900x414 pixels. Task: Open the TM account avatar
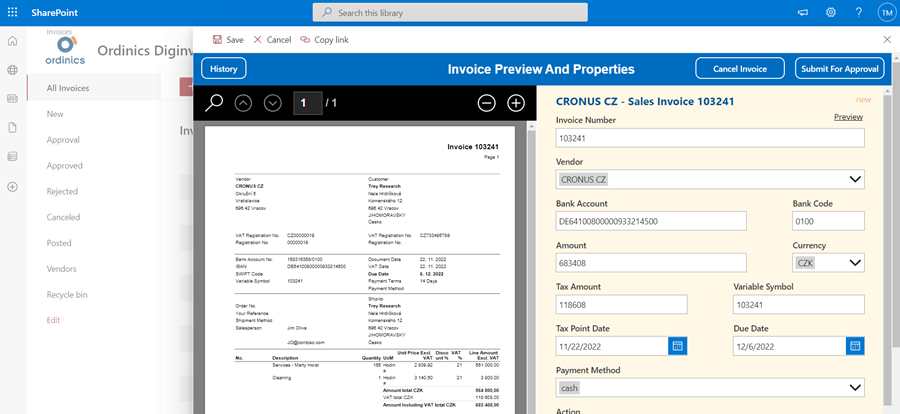[886, 13]
